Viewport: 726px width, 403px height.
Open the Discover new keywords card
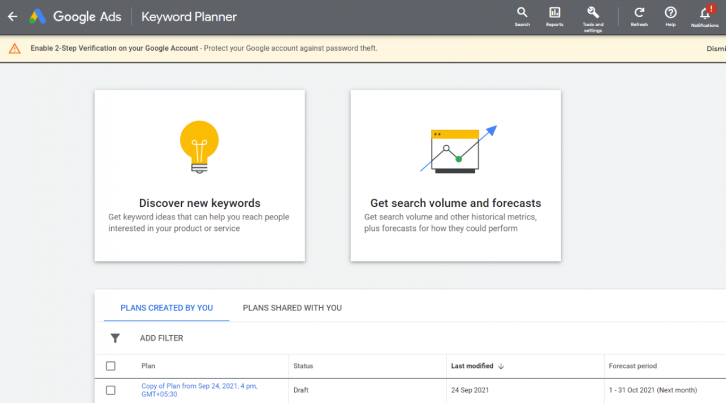click(200, 176)
